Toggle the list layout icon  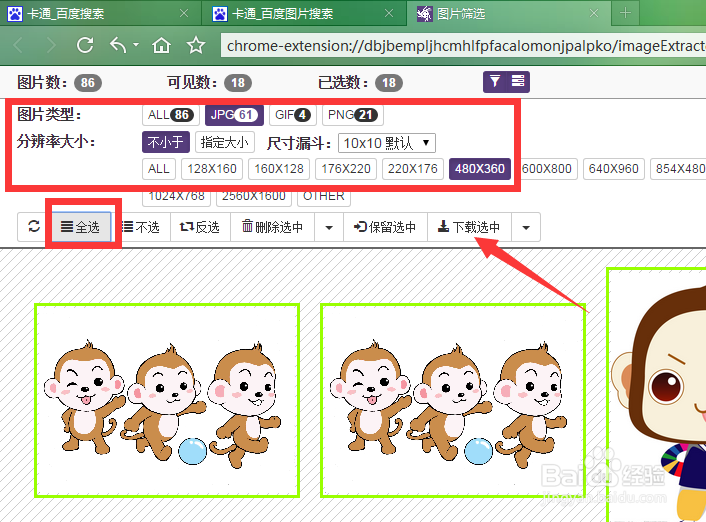[518, 82]
